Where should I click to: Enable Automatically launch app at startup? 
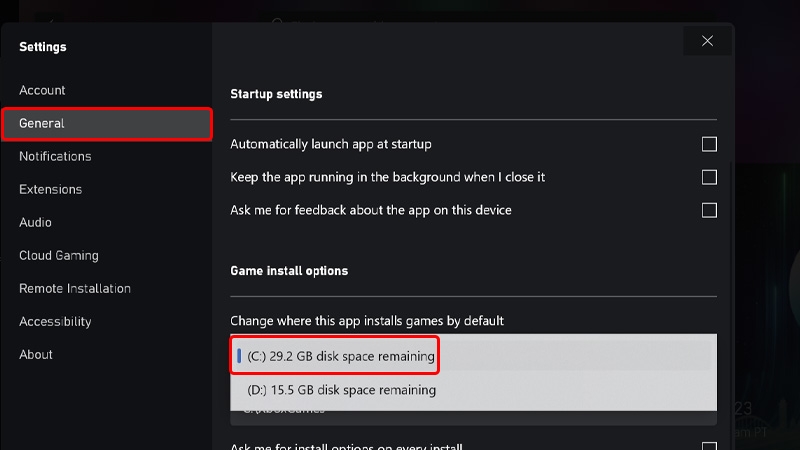[x=709, y=144]
